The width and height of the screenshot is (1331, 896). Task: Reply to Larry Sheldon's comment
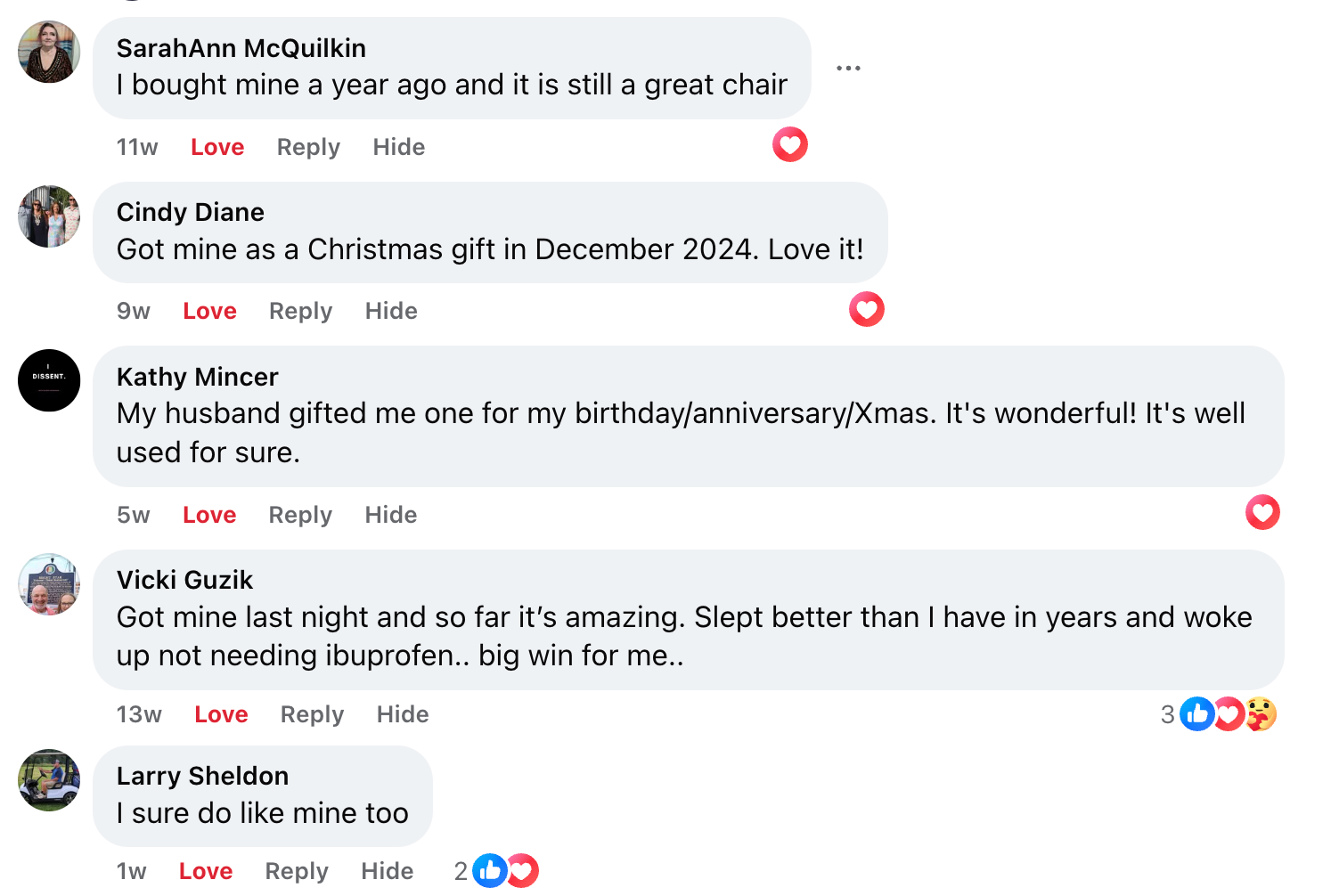click(297, 871)
